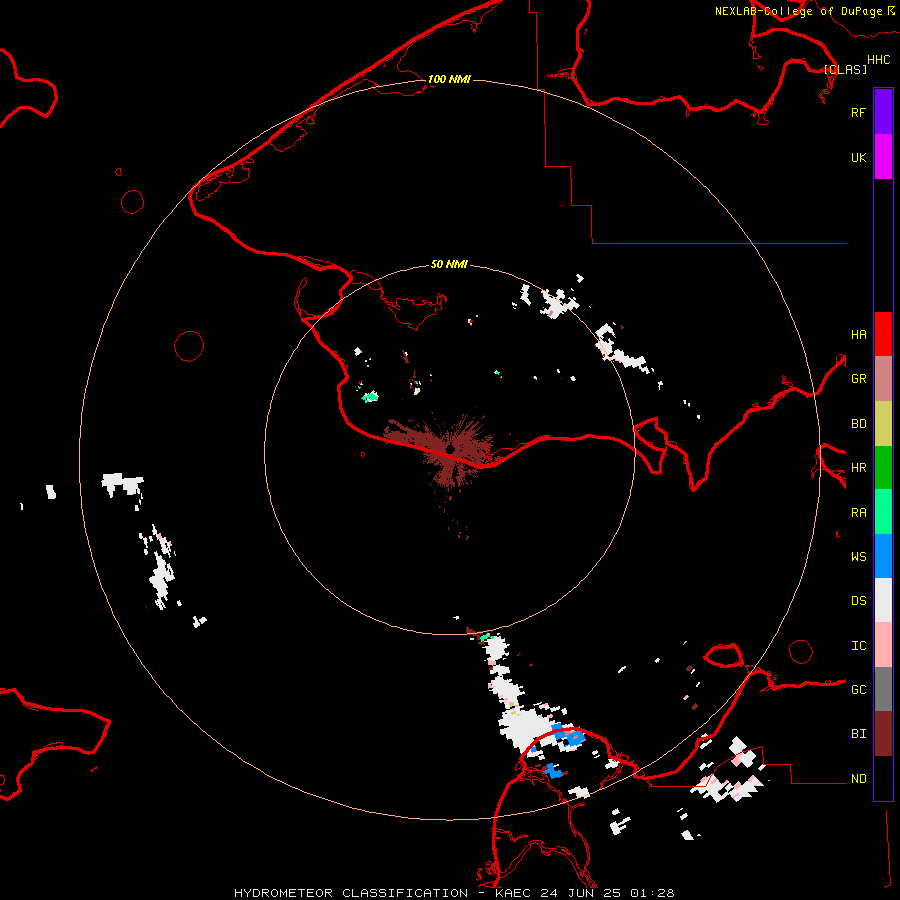The image size is (900, 900).
Task: Click the RA legend label
Action: point(858,512)
